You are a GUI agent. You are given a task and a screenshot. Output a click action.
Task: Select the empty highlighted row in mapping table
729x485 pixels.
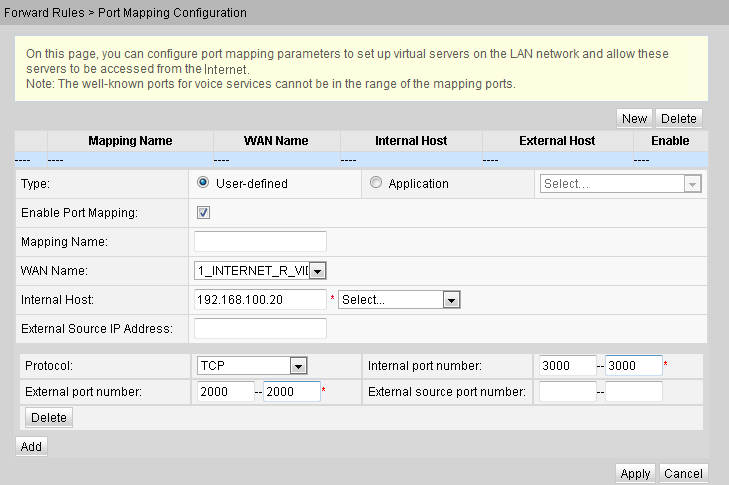click(x=360, y=158)
